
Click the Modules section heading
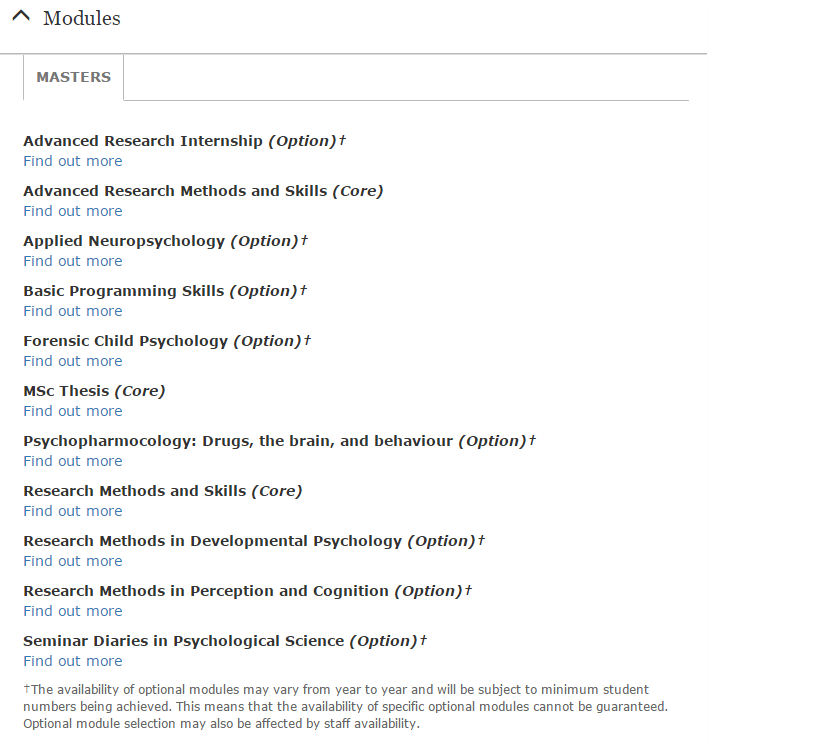(81, 18)
